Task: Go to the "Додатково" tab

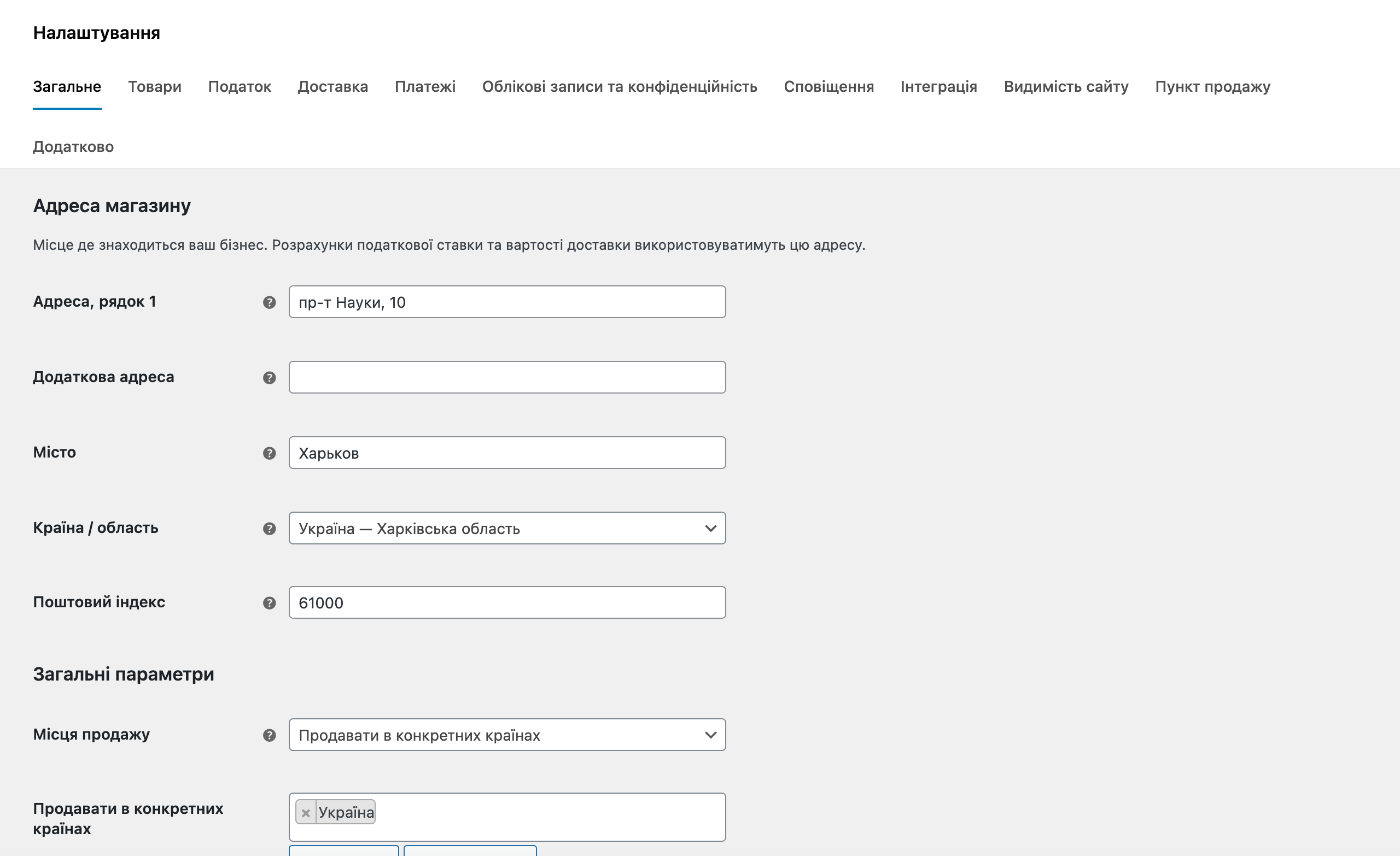Action: click(73, 146)
